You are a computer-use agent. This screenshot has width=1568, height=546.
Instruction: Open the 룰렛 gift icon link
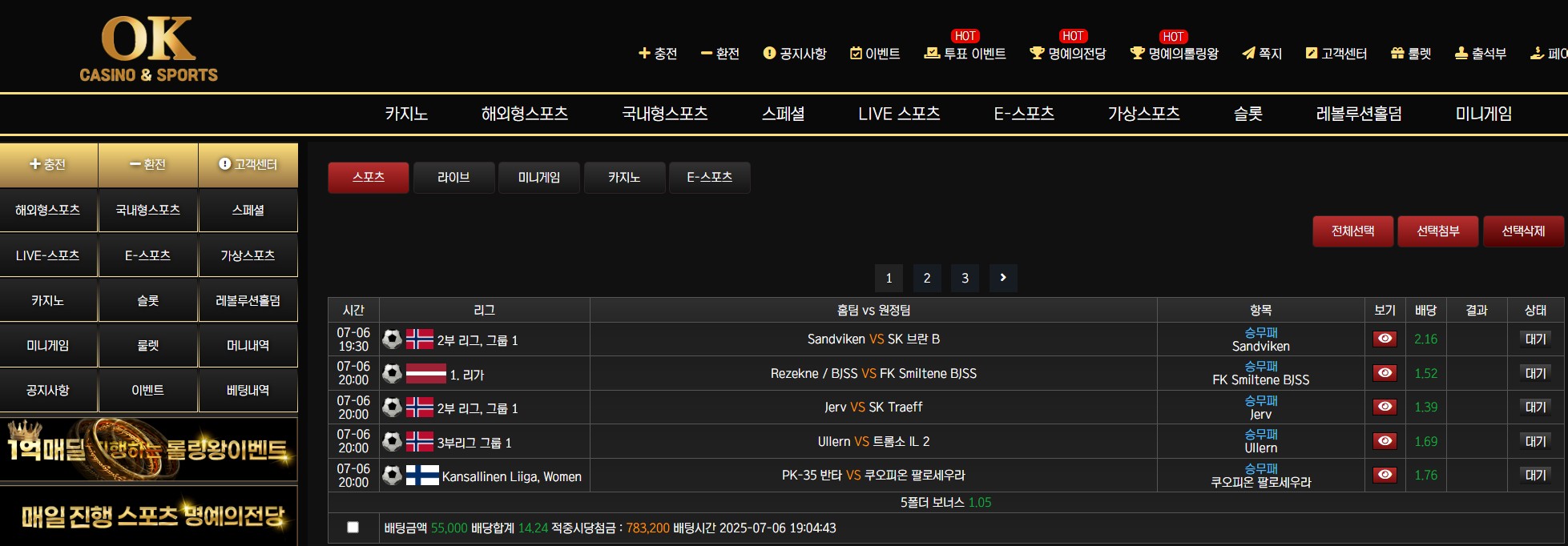click(1411, 54)
